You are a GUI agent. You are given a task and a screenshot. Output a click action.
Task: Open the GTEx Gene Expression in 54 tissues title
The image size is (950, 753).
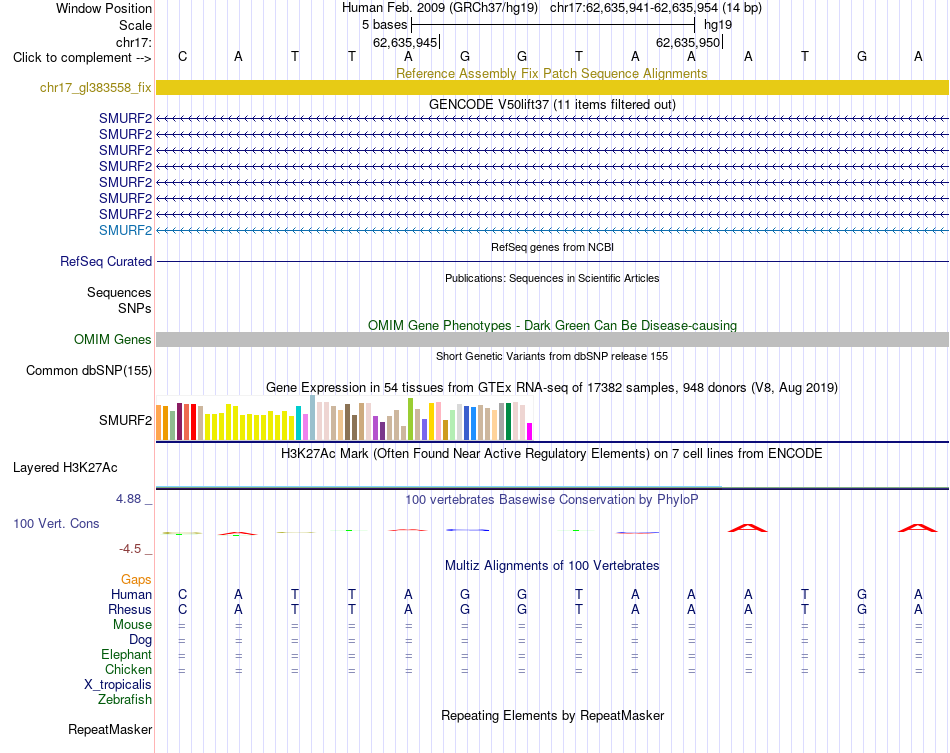(x=552, y=387)
